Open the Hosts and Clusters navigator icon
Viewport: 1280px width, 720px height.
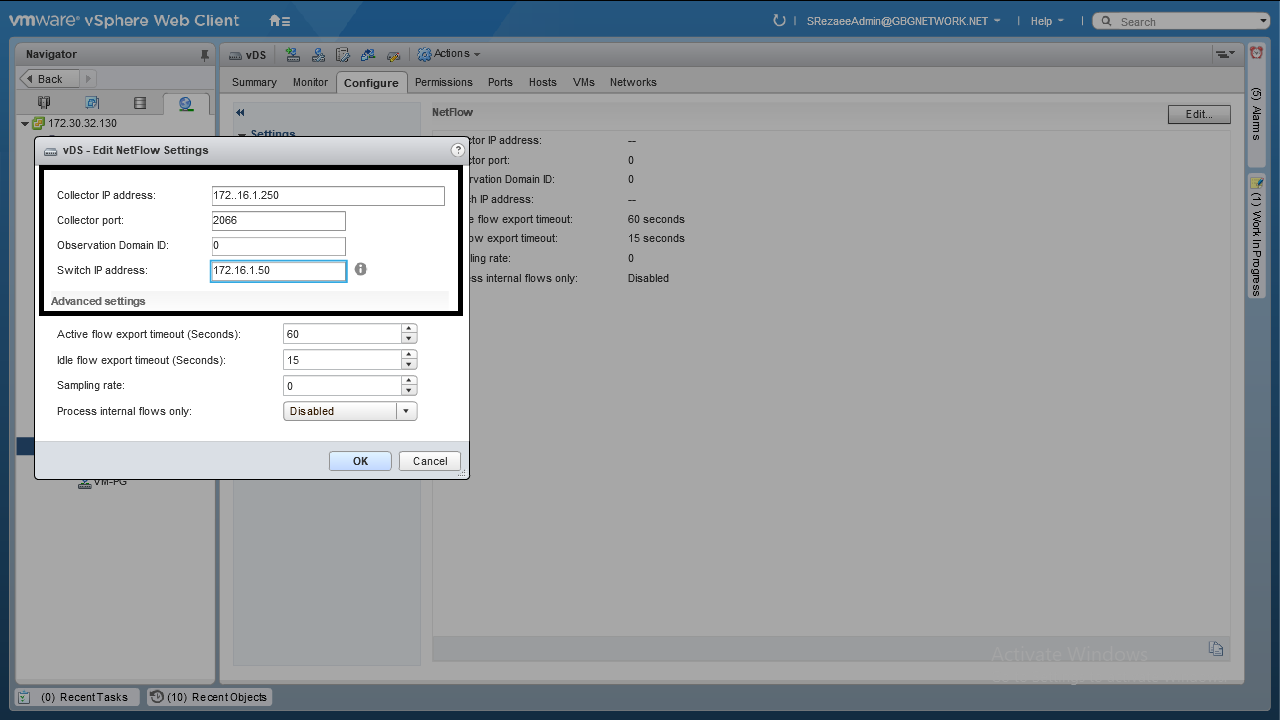[44, 103]
